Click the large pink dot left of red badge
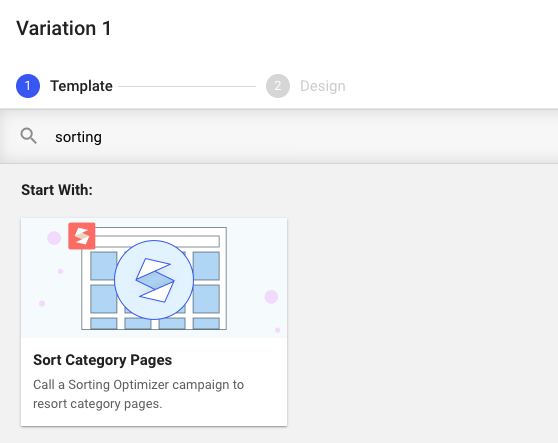The image size is (558, 443). 54,238
